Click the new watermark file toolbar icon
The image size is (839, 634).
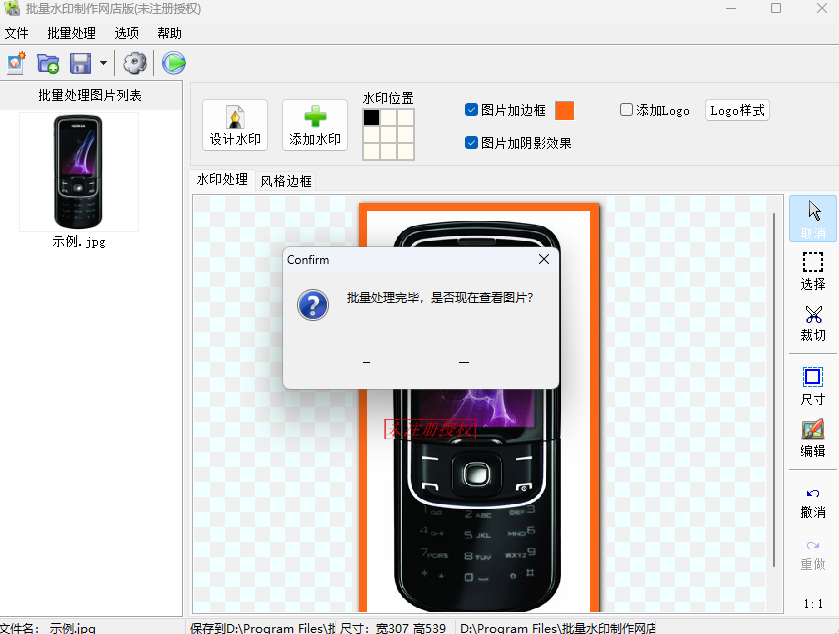tap(16, 63)
